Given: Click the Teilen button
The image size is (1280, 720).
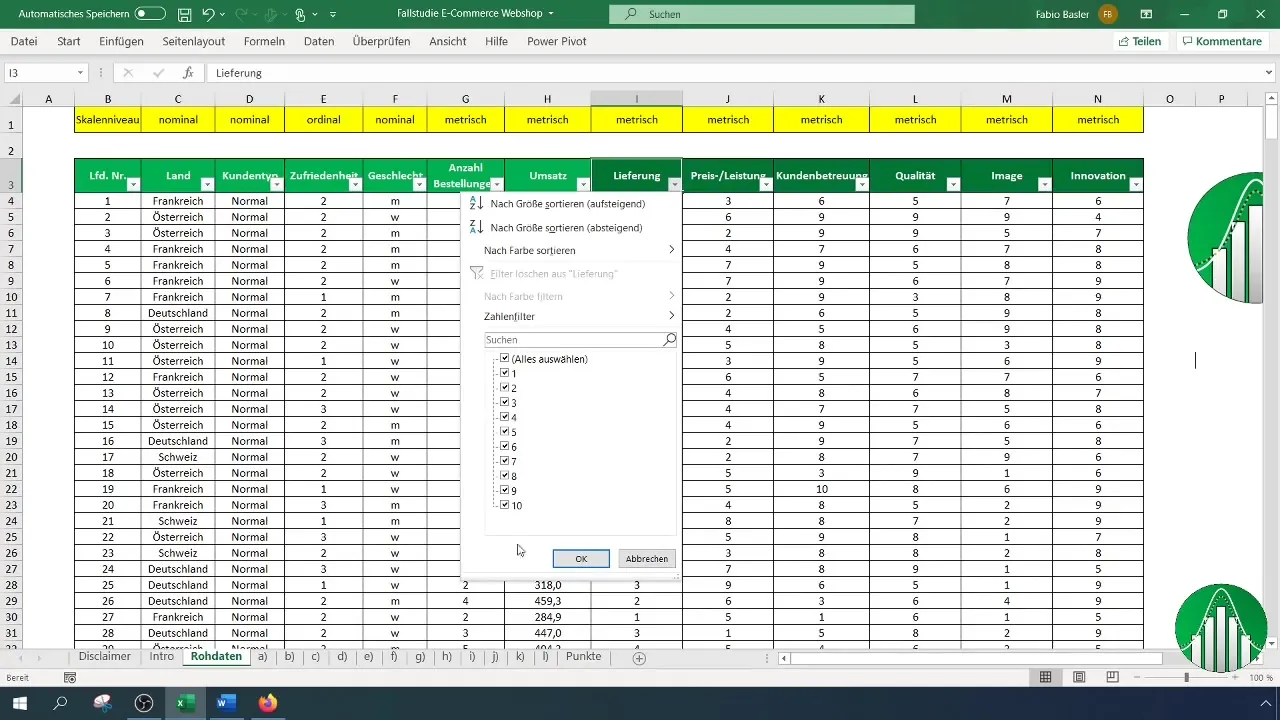Looking at the screenshot, I should (x=1140, y=41).
